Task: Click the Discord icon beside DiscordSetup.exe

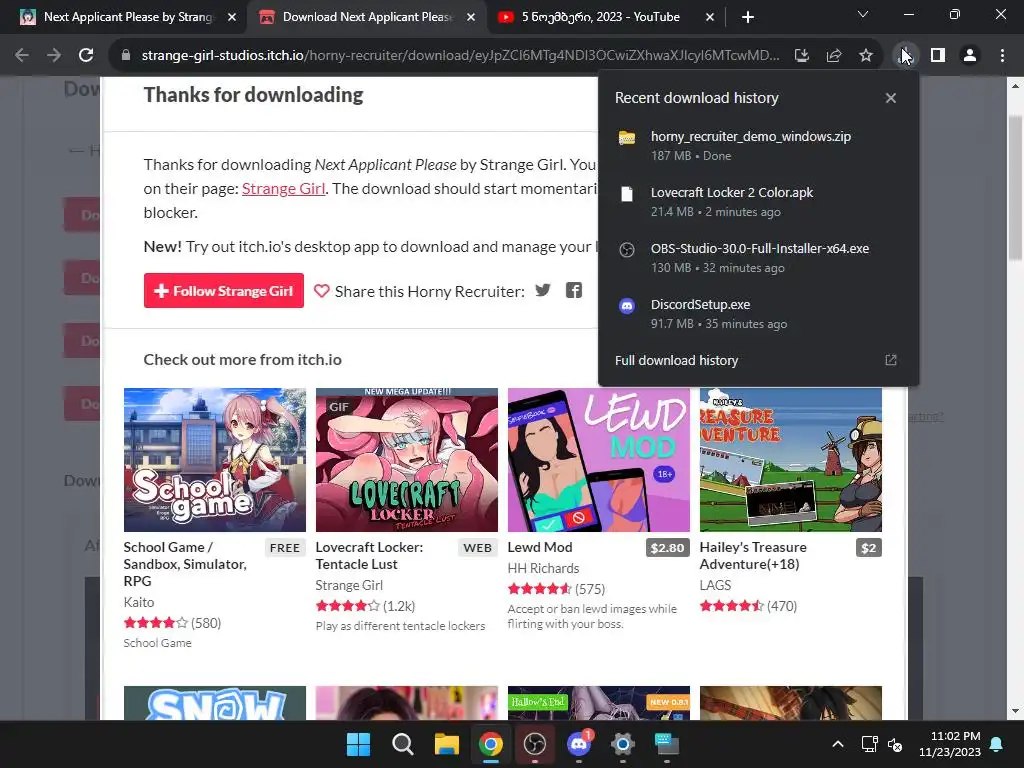Action: (627, 306)
